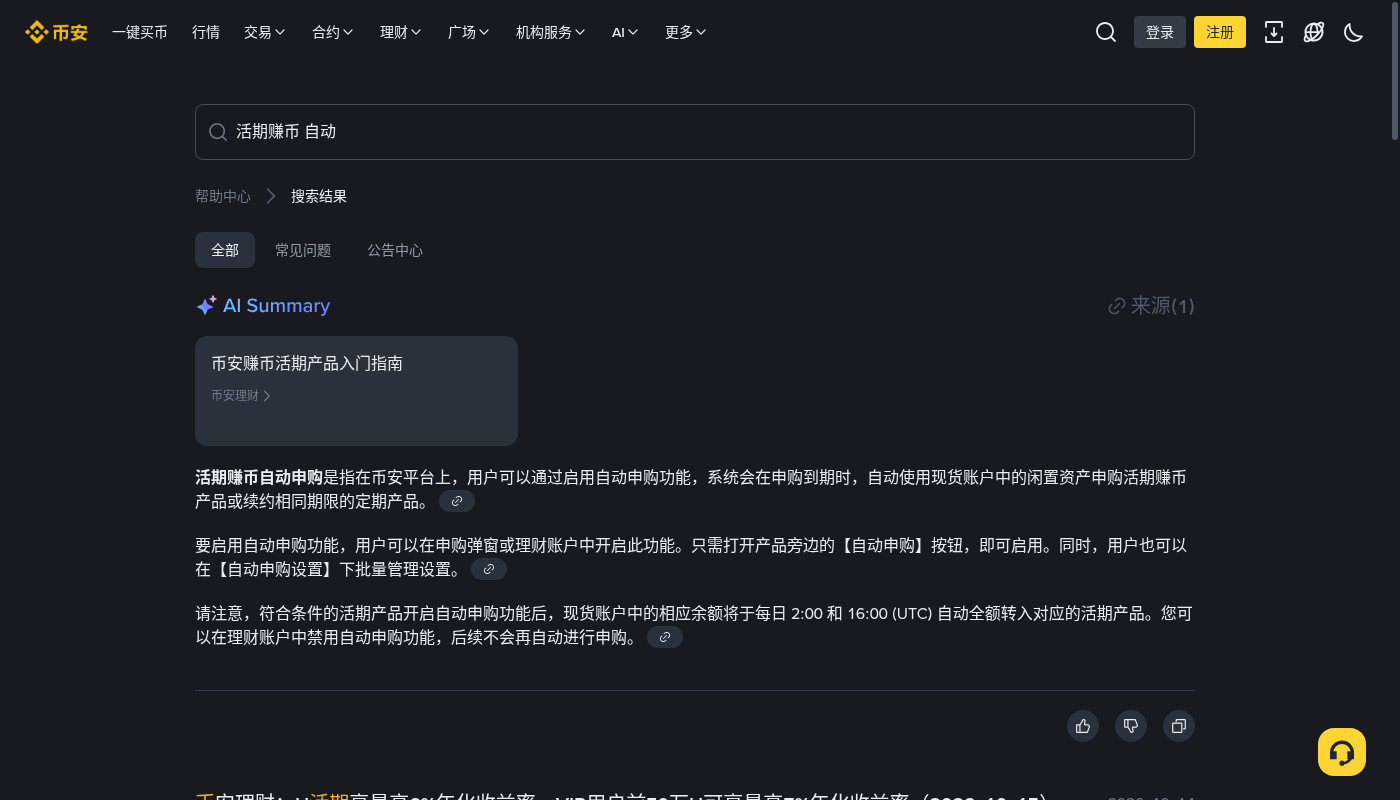Viewport: 1400px width, 800px height.
Task: Select the 全部 tab
Action: tap(225, 250)
